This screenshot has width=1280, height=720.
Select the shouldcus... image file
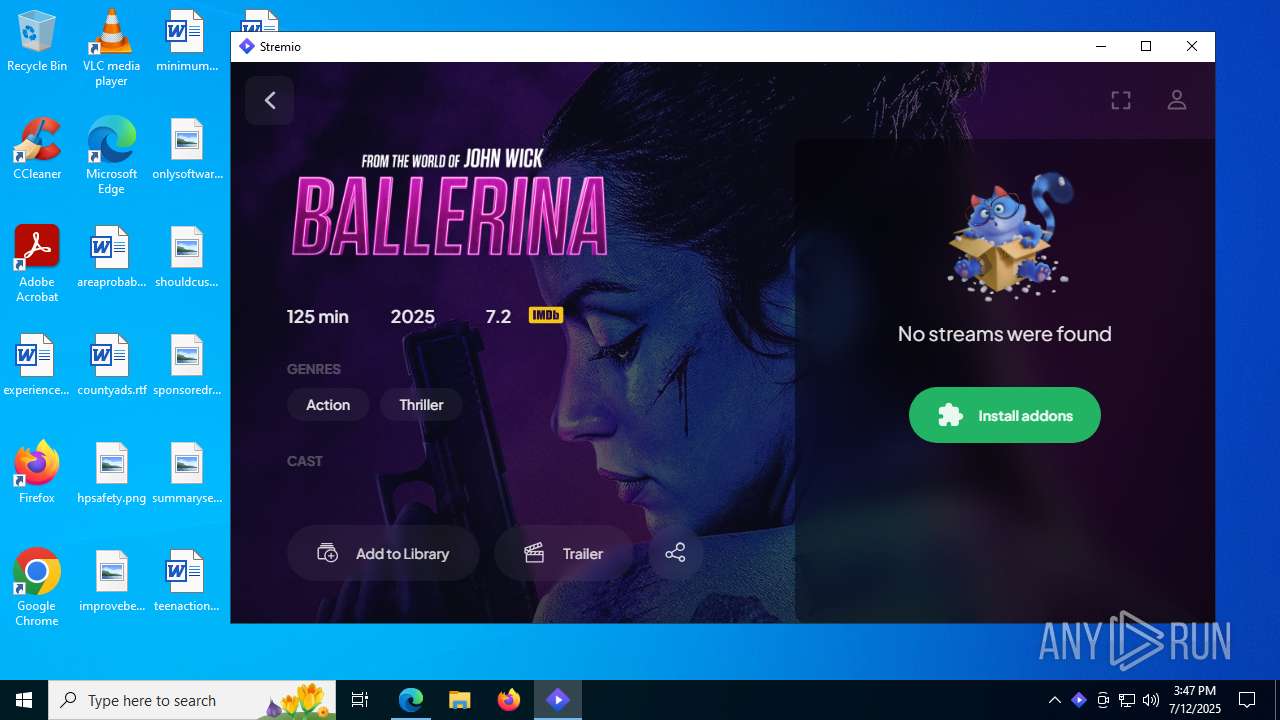click(x=187, y=257)
